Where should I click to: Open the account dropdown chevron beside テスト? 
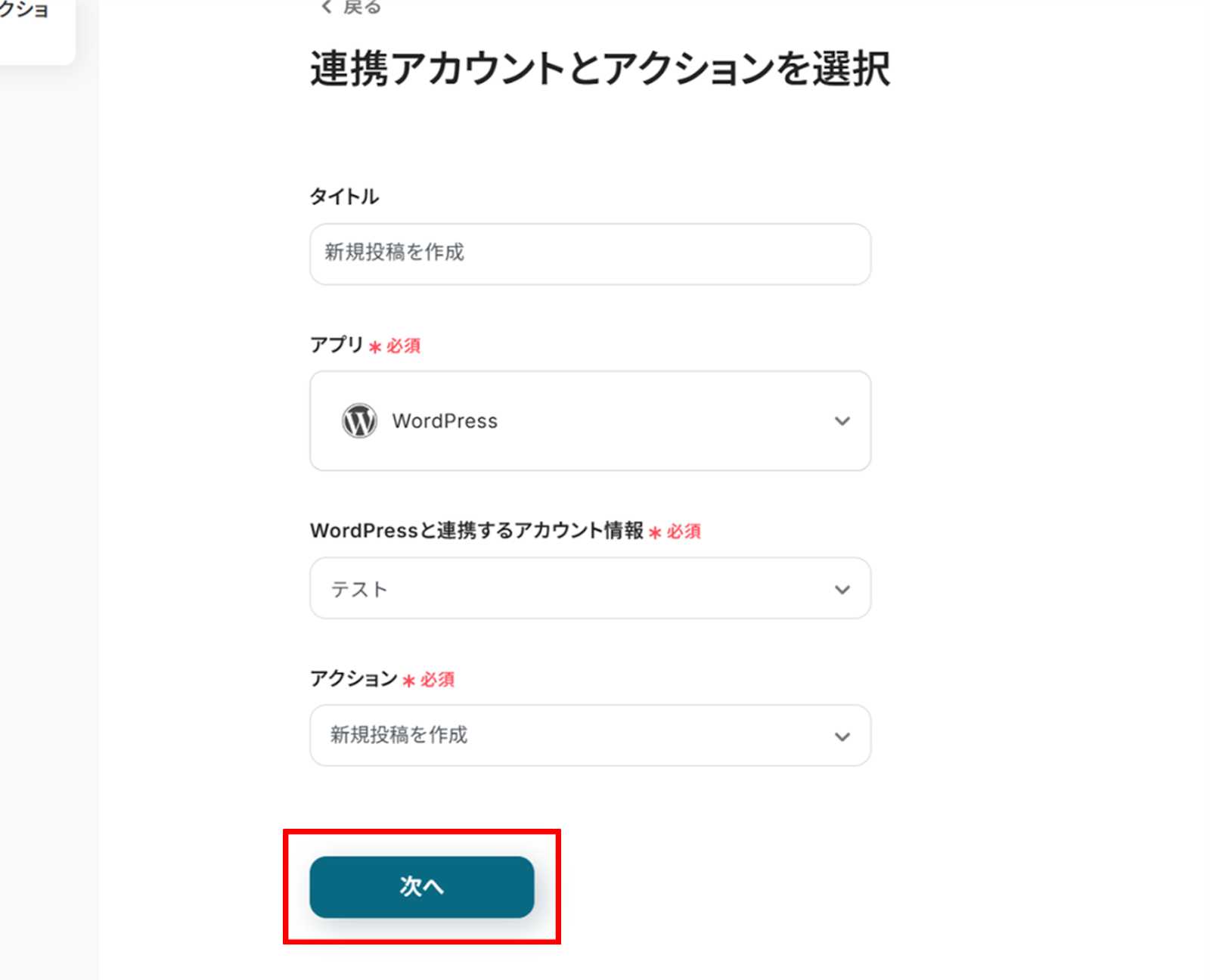click(x=842, y=590)
